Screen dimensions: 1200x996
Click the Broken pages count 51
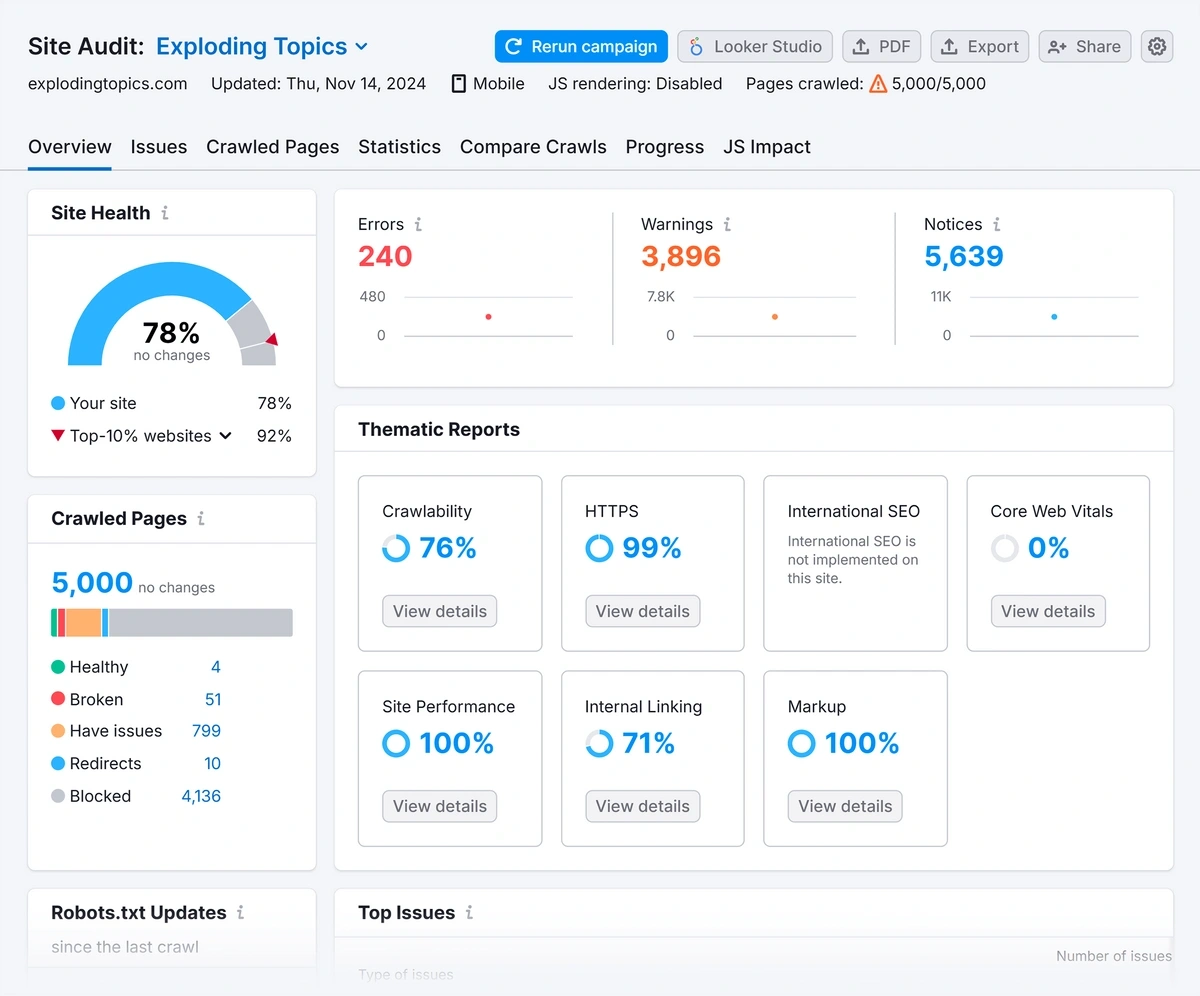click(x=213, y=699)
